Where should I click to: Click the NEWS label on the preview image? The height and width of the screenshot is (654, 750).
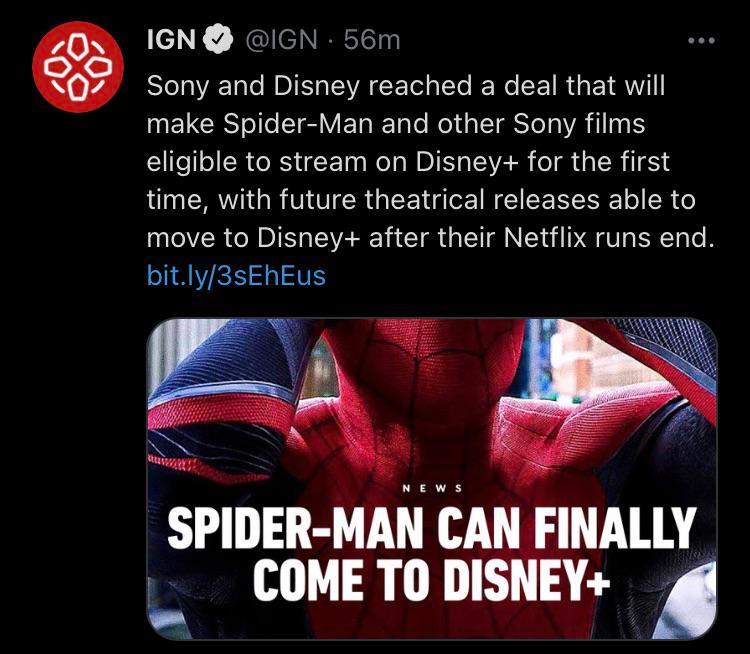432,488
